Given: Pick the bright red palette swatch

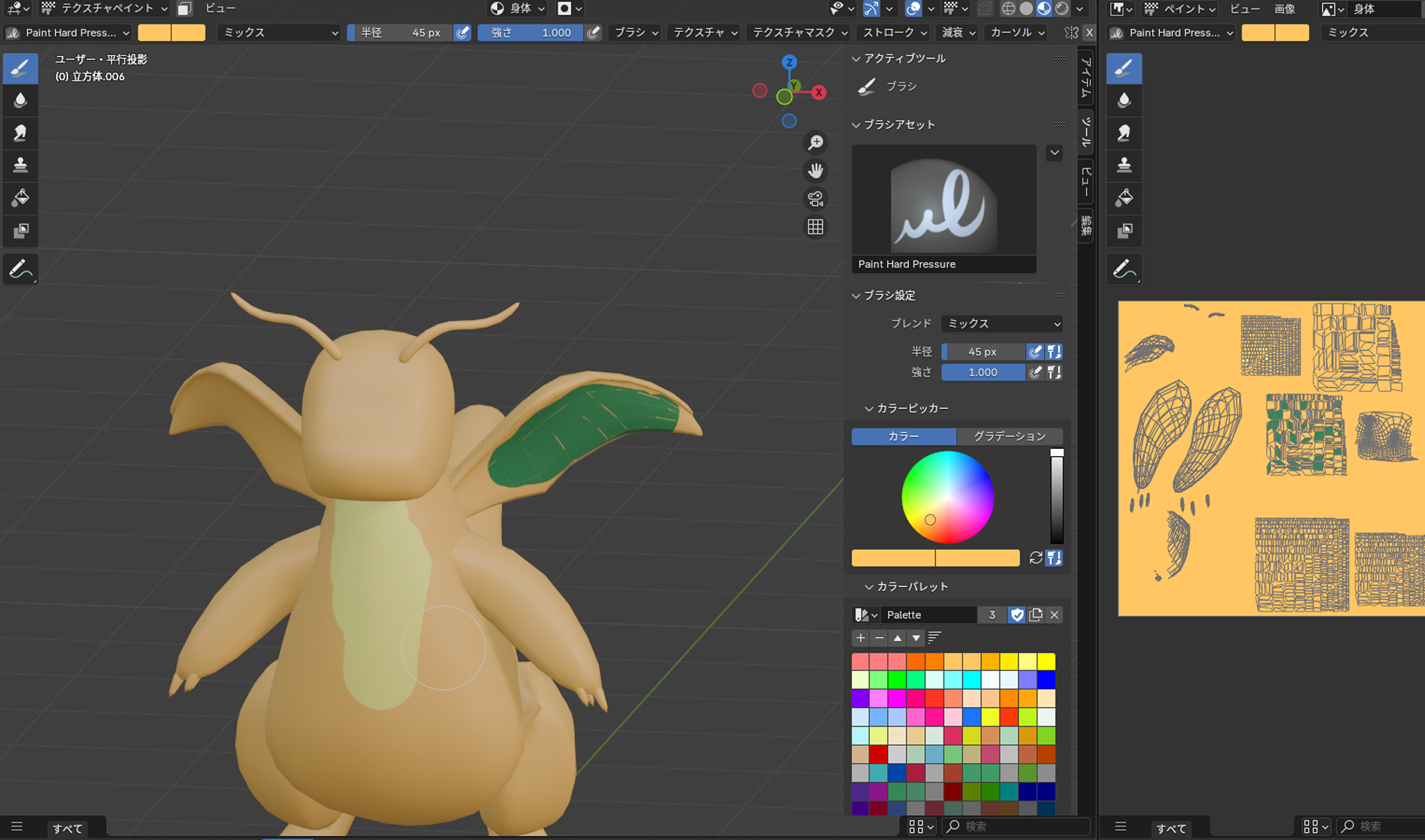Looking at the screenshot, I should click(879, 754).
